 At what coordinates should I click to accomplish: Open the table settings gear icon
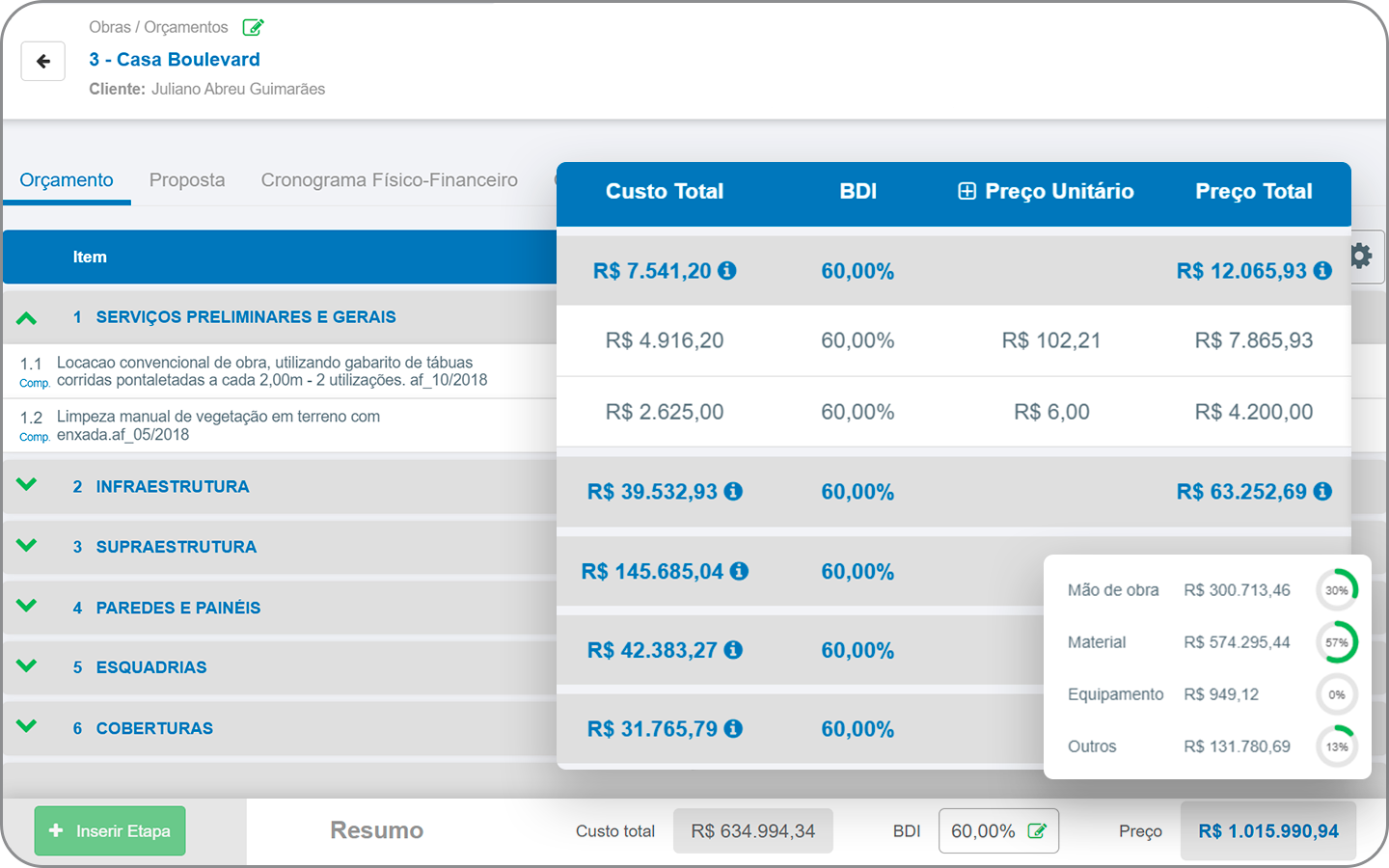[1361, 256]
